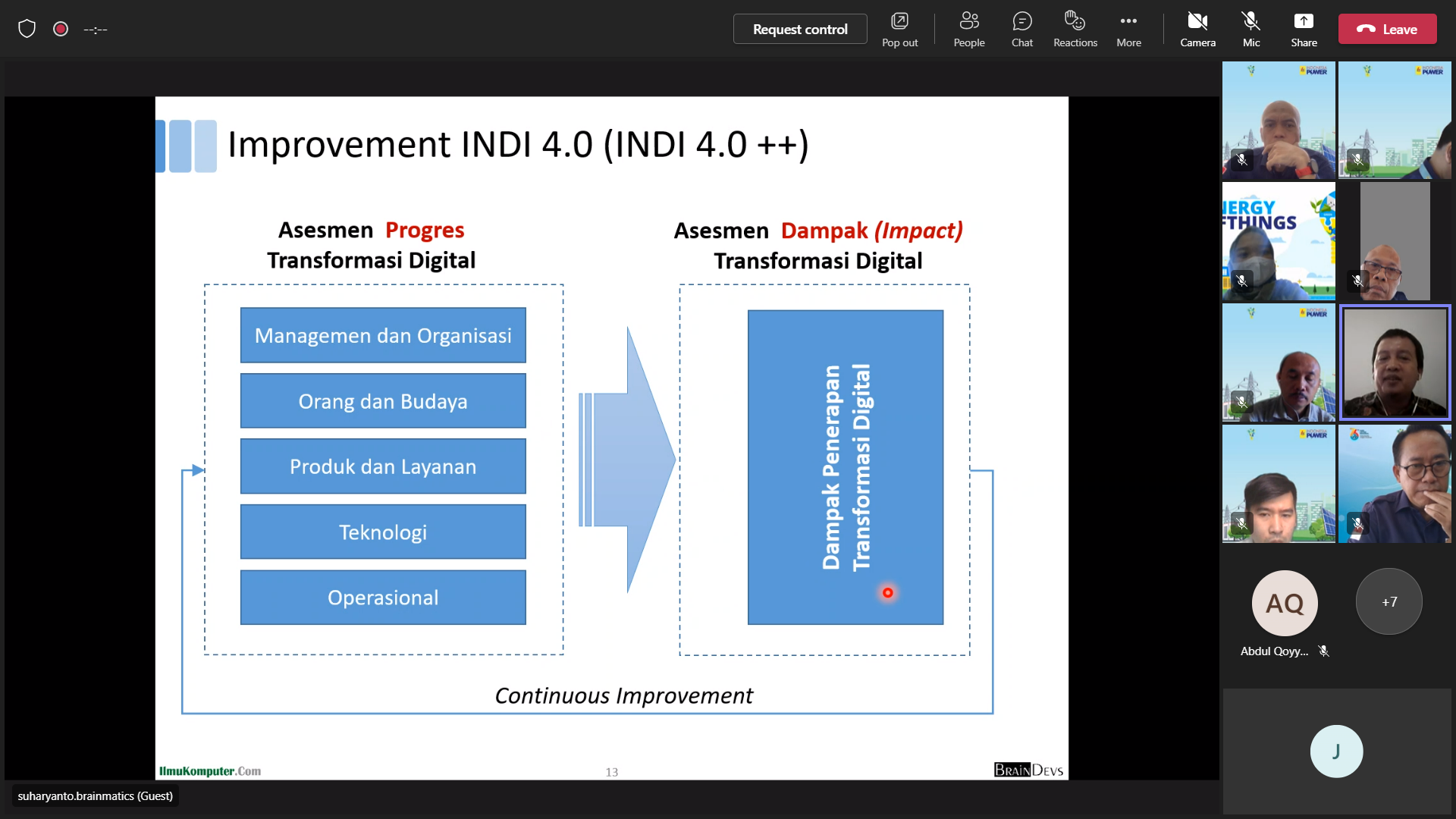The image size is (1456, 819).
Task: Unmute the Mic
Action: coord(1250,29)
